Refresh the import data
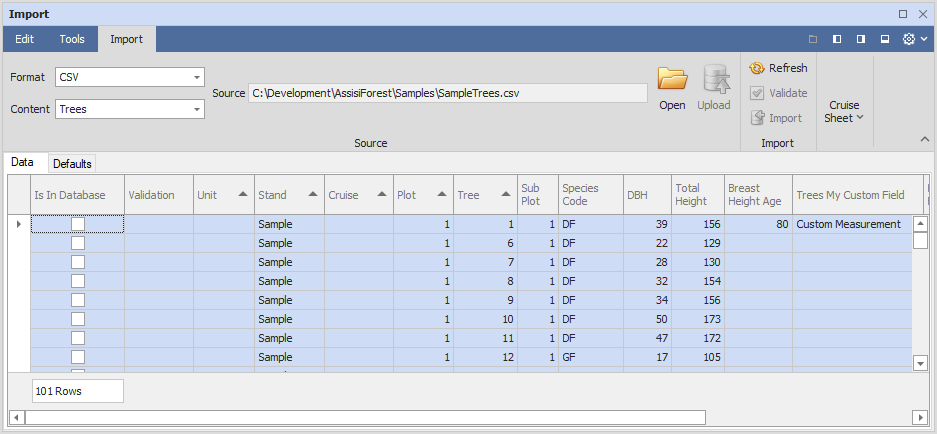Screen dimensions: 937x434 778,68
